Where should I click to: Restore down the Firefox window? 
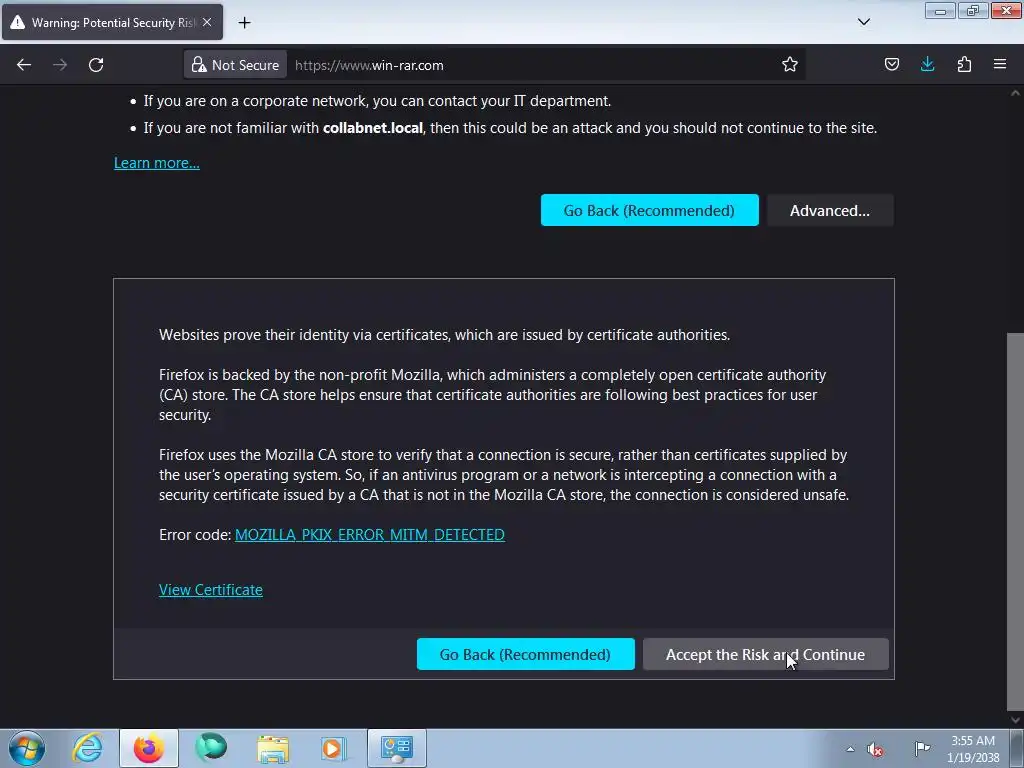[x=973, y=11]
